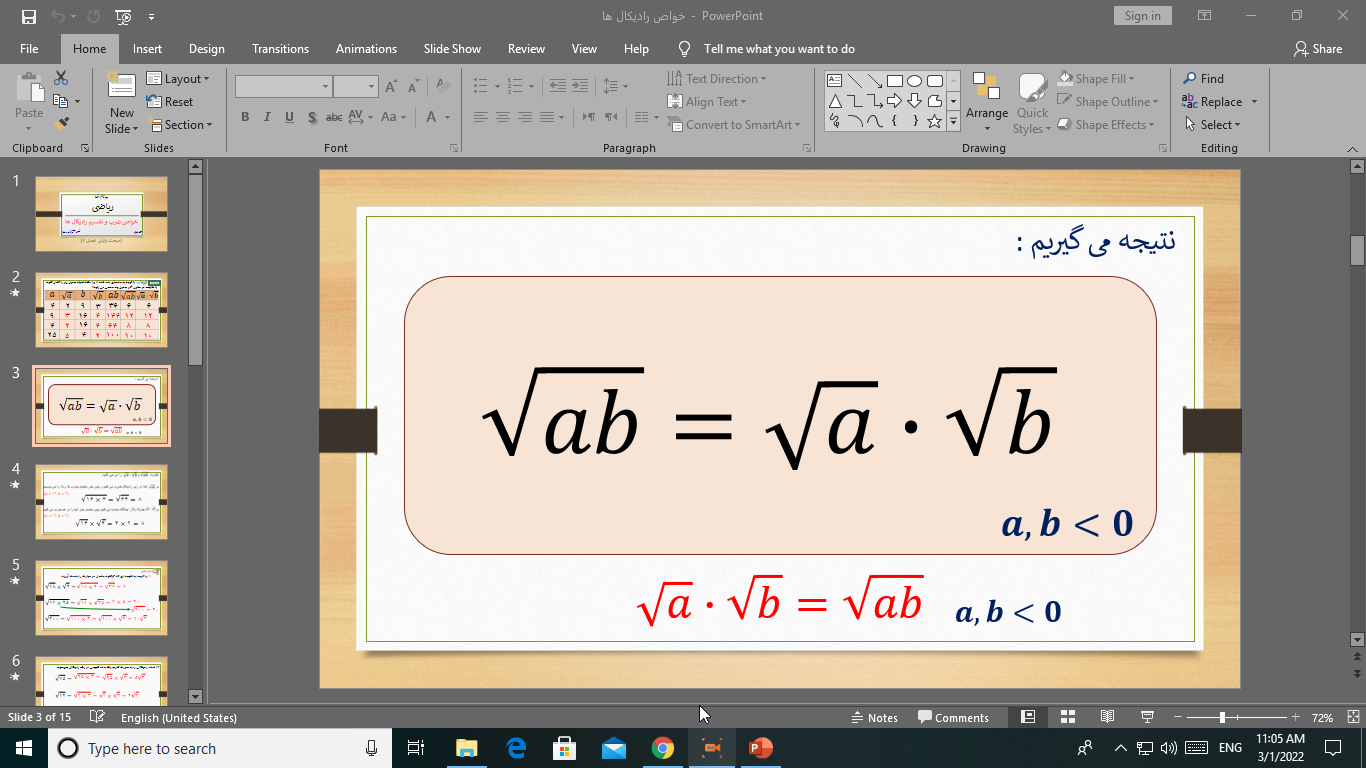Click the Format Painter icon
The image size is (1366, 768).
[61, 124]
